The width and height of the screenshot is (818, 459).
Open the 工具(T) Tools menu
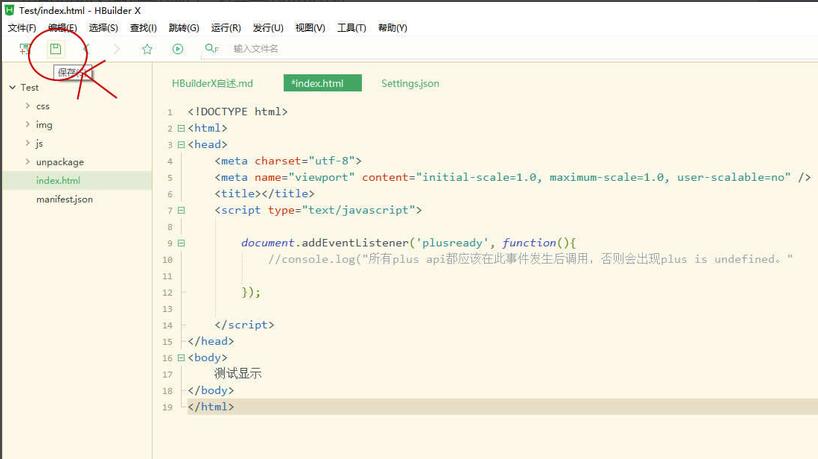pos(352,28)
